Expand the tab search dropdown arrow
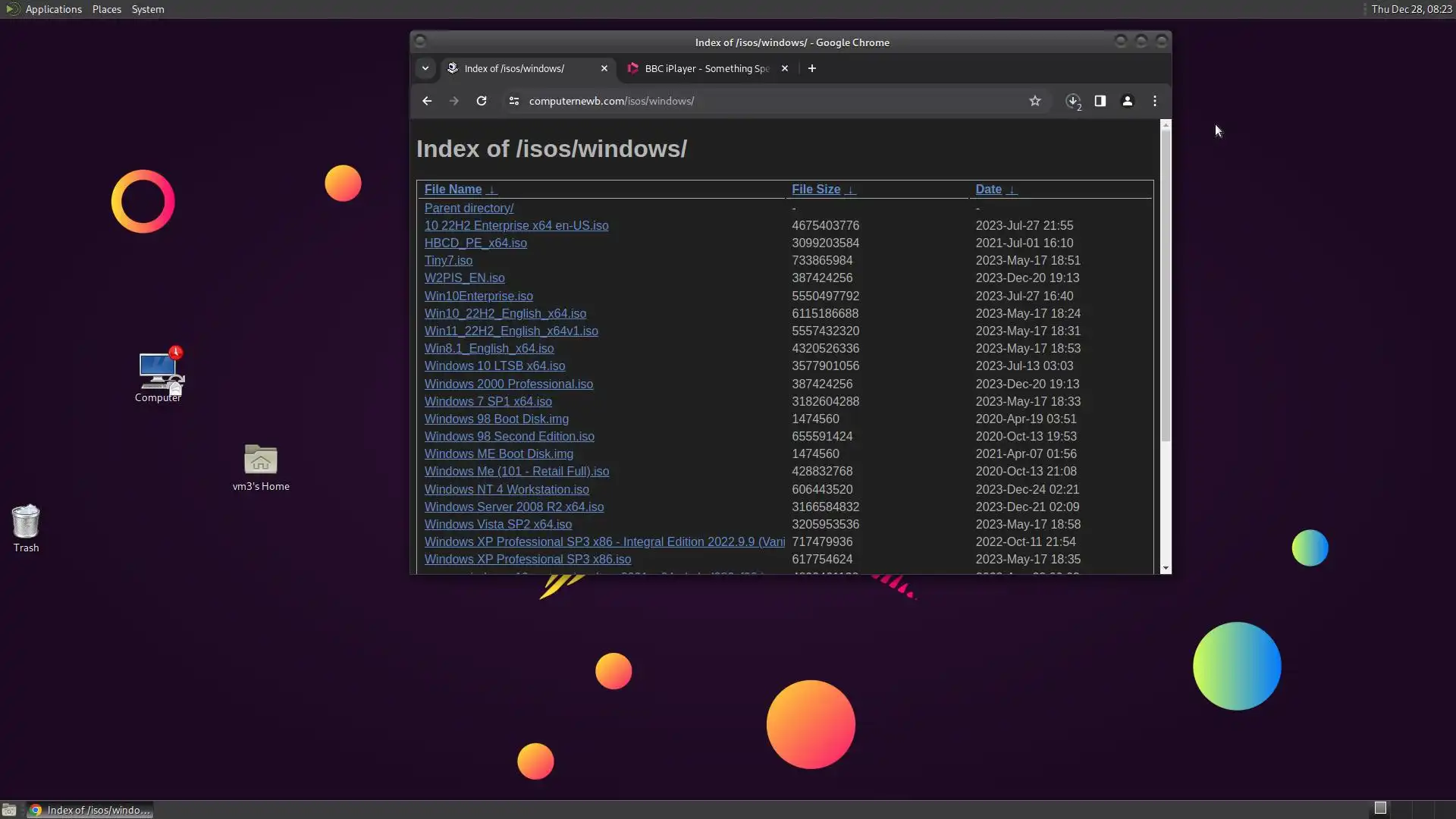The height and width of the screenshot is (819, 1456). pos(425,68)
